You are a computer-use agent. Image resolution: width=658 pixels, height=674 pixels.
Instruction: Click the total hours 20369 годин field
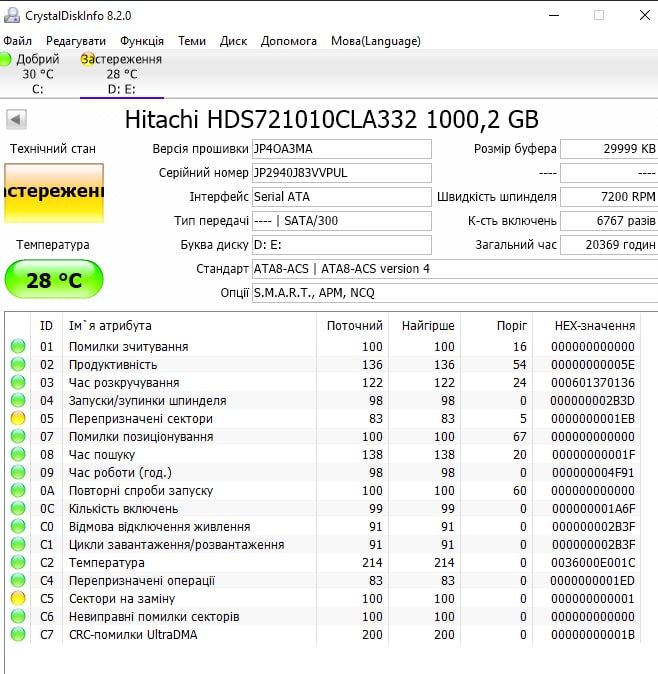609,245
